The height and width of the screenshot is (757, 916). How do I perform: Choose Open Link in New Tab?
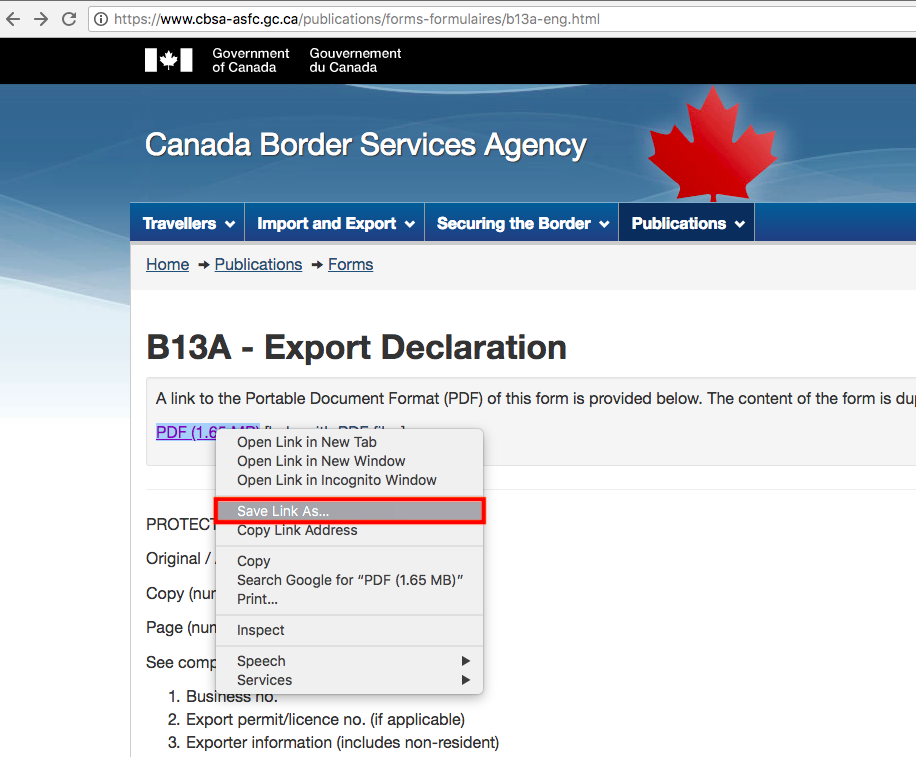349,442
